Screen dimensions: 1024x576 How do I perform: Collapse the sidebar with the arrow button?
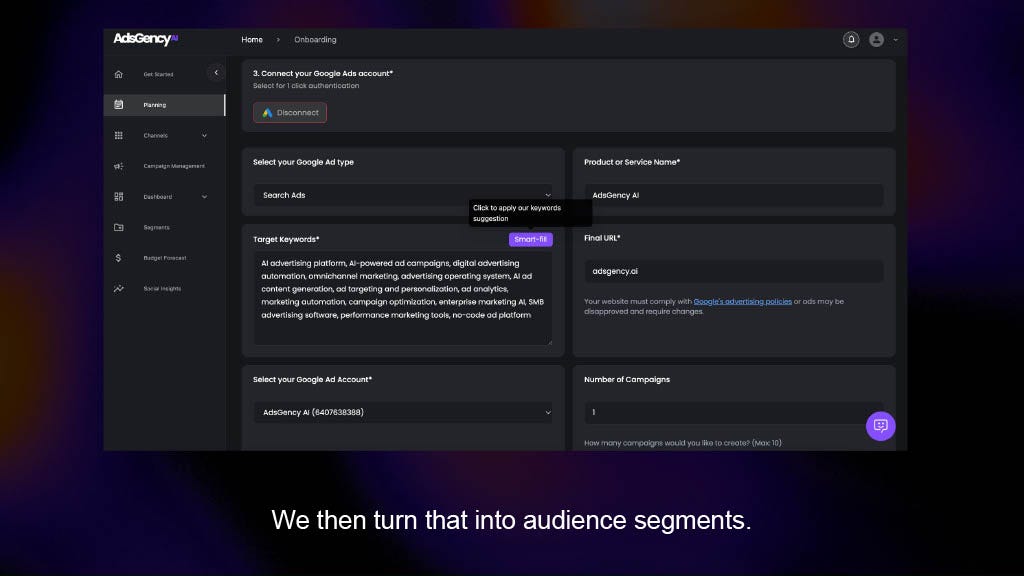pos(216,72)
